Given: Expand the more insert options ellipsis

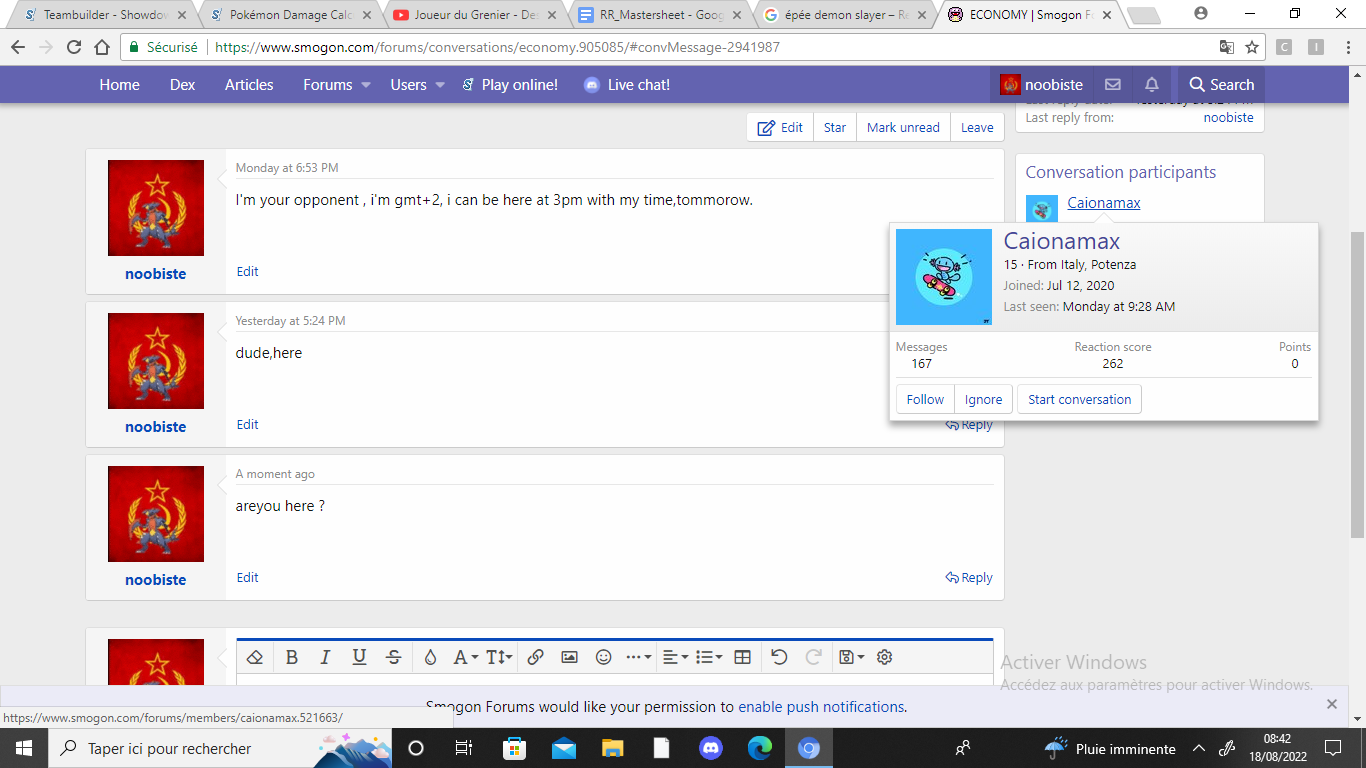Looking at the screenshot, I should 638,657.
